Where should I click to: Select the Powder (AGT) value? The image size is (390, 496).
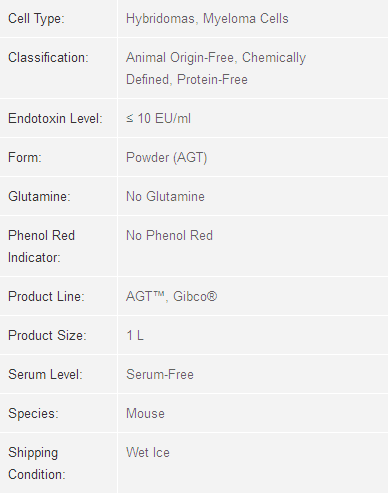(166, 158)
